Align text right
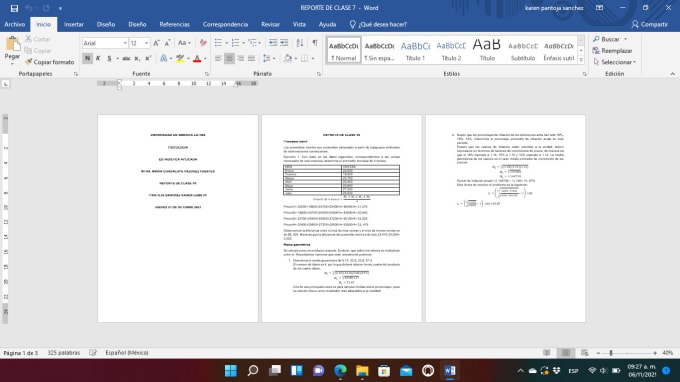680x382 pixels. (x=241, y=58)
